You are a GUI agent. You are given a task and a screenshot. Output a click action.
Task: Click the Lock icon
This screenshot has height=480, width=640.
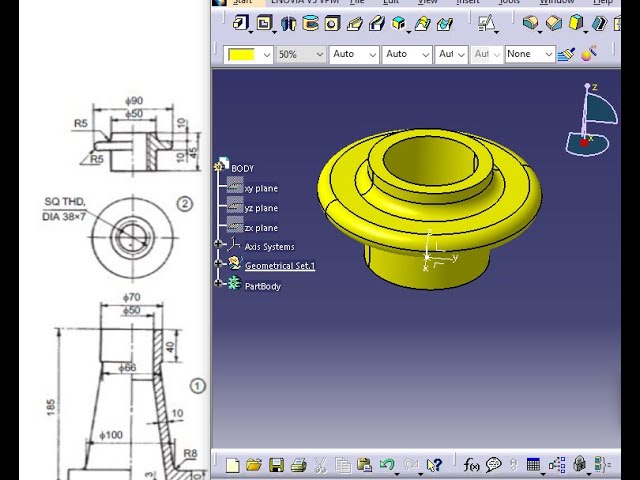pyautogui.click(x=580, y=464)
